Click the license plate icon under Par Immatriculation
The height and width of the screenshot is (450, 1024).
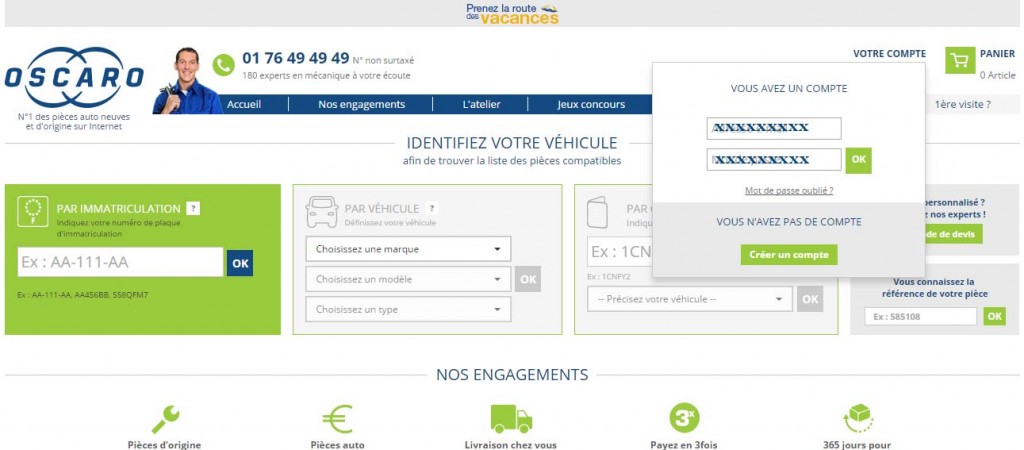[33, 212]
